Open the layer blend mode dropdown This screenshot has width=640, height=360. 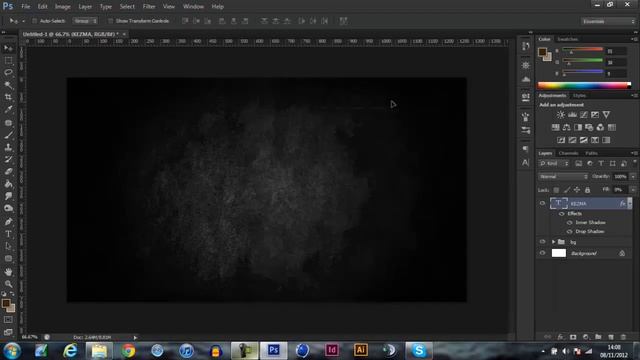pos(563,177)
